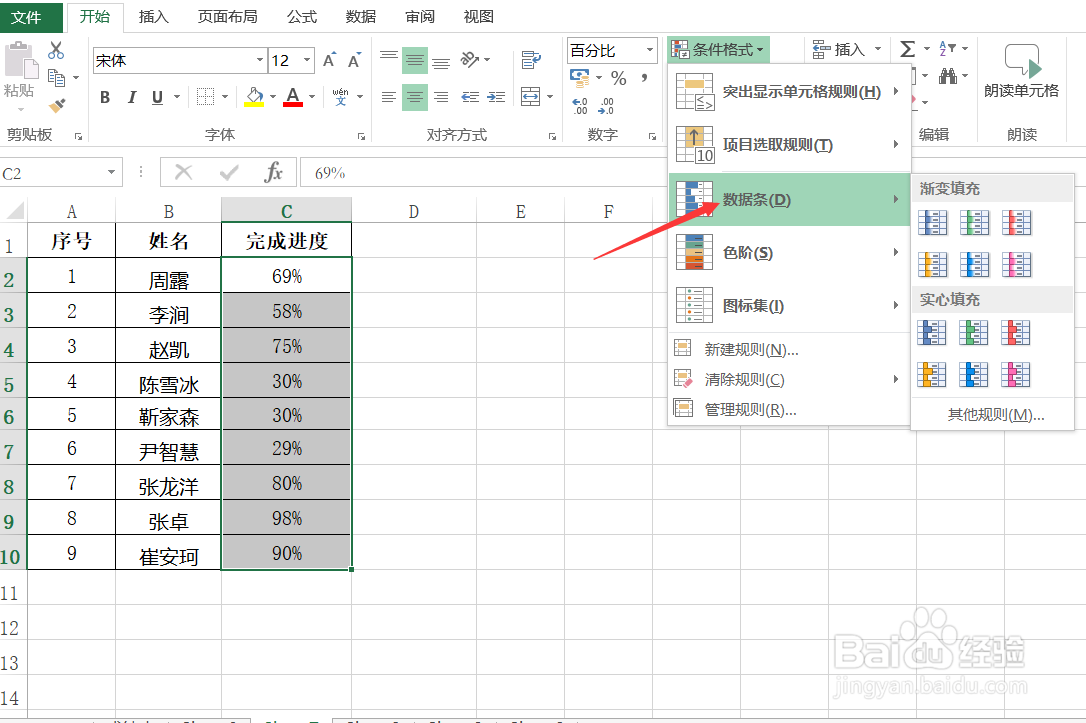Switch to the 页面布局 tab

coord(227,17)
